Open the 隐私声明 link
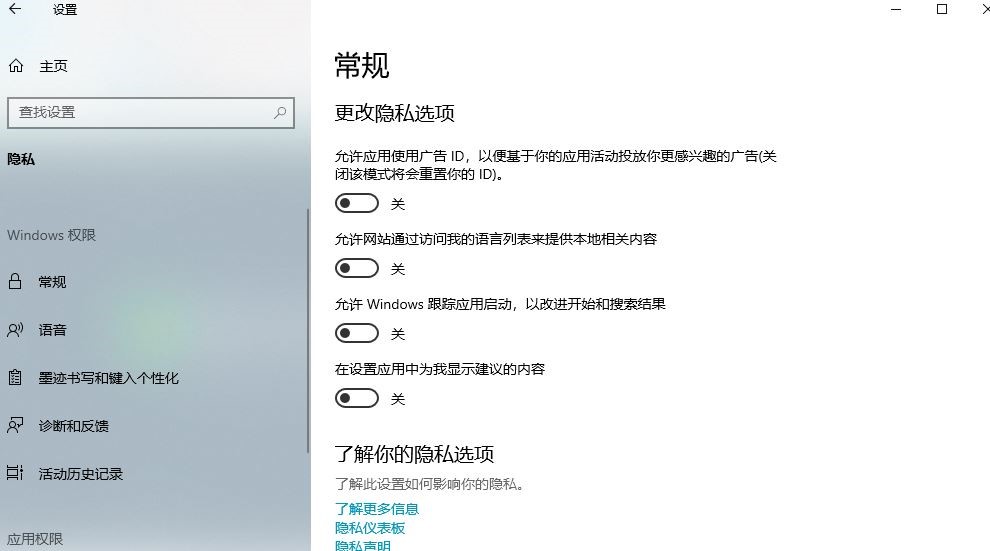Image resolution: width=990 pixels, height=551 pixels. [363, 545]
